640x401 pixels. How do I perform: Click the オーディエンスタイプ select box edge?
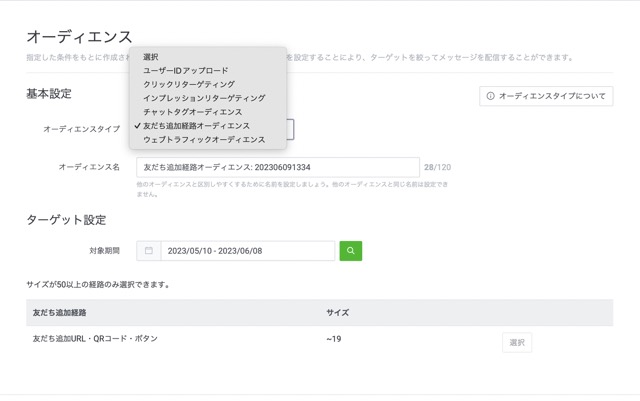[290, 129]
